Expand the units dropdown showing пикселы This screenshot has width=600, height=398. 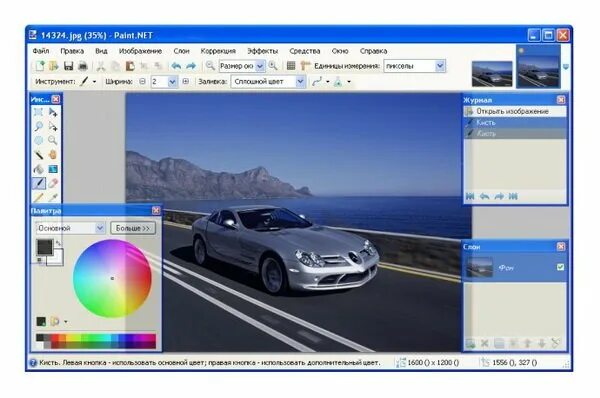point(440,66)
